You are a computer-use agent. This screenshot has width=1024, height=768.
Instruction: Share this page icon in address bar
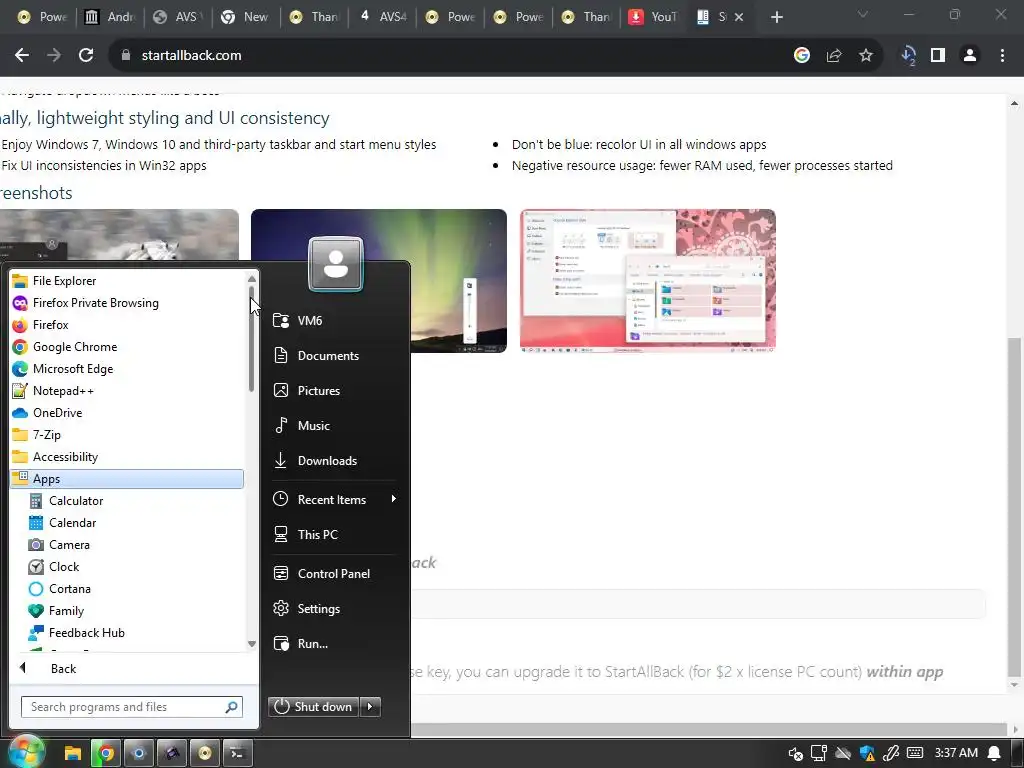(834, 56)
